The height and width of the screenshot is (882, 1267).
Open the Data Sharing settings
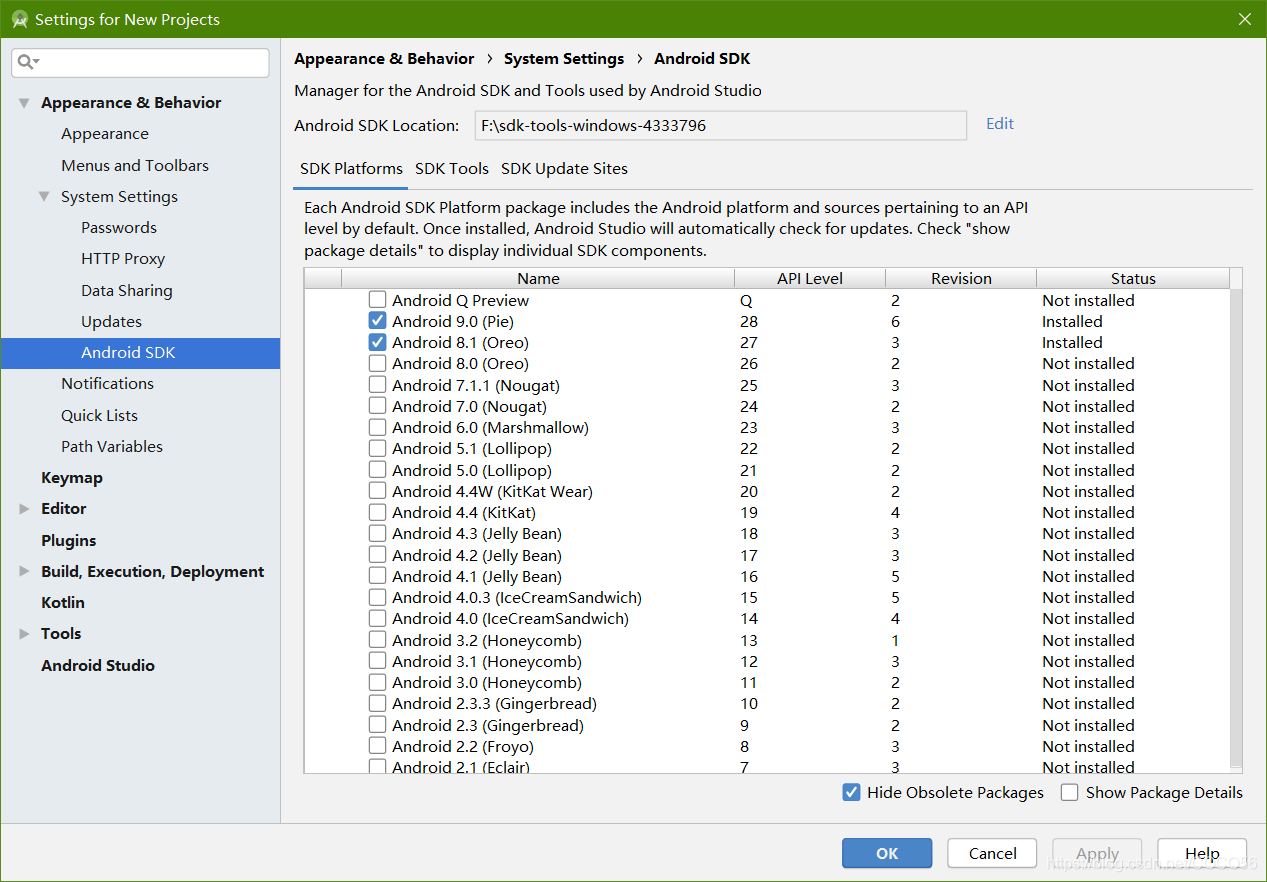127,291
